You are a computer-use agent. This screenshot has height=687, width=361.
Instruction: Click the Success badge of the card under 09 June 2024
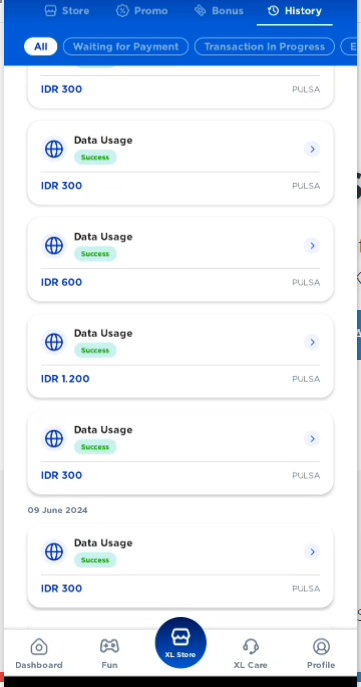coord(95,560)
